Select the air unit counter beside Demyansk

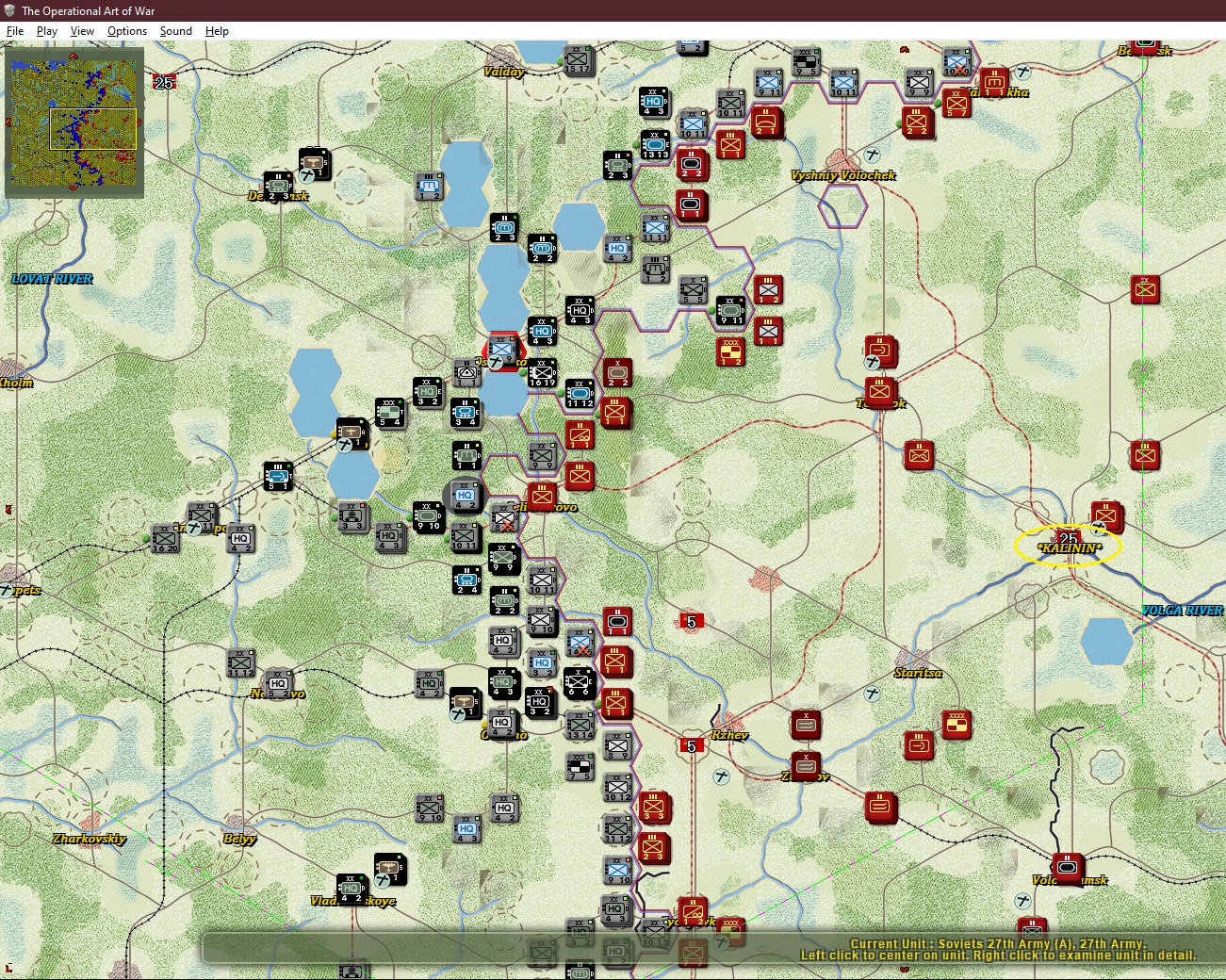pyautogui.click(x=314, y=163)
